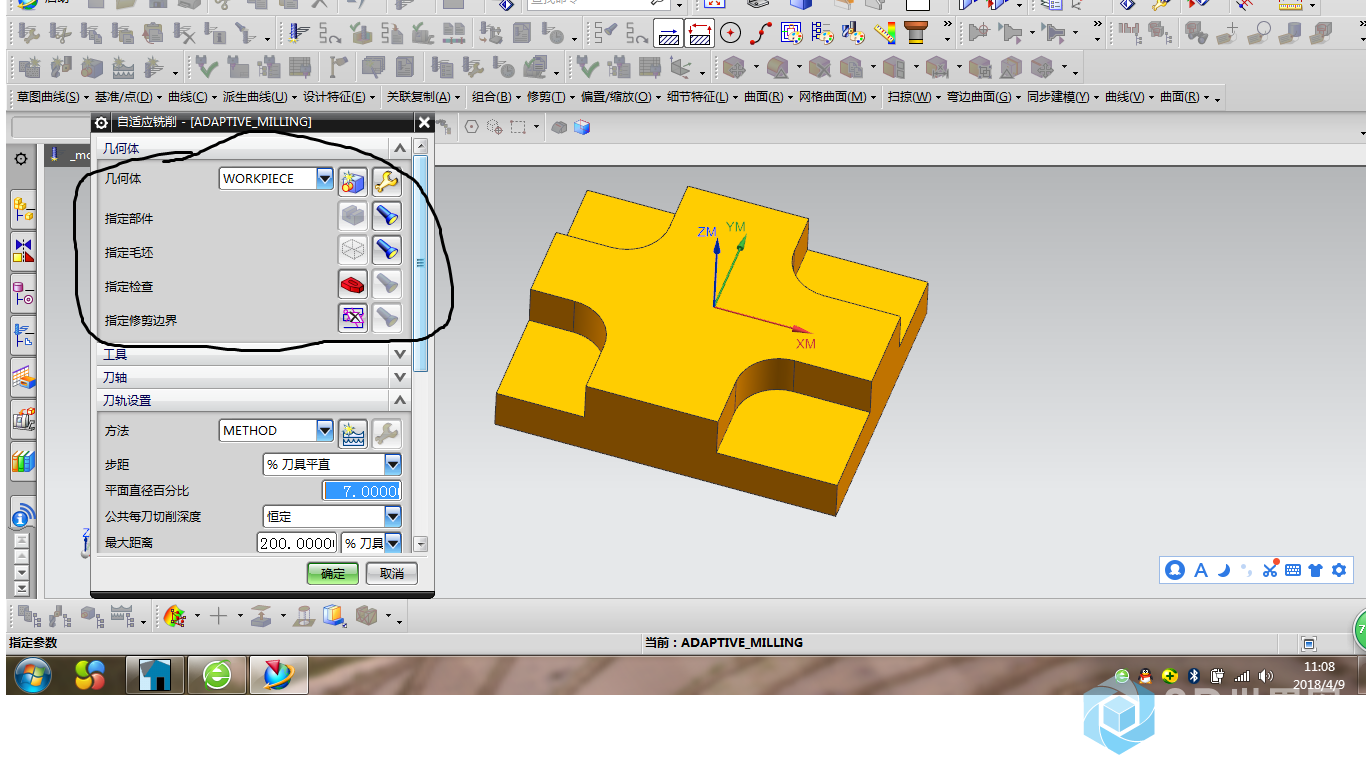Open 设计特征(E) menu
This screenshot has width=1366, height=768.
point(339,97)
